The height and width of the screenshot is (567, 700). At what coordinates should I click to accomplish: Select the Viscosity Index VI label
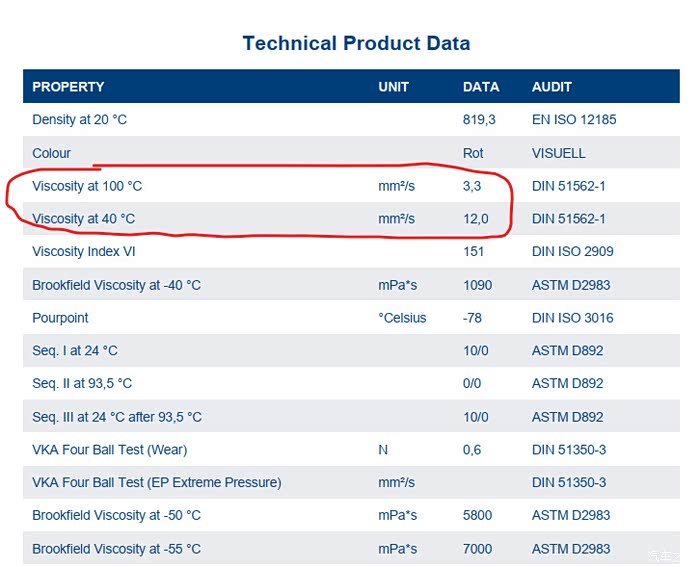coord(83,252)
